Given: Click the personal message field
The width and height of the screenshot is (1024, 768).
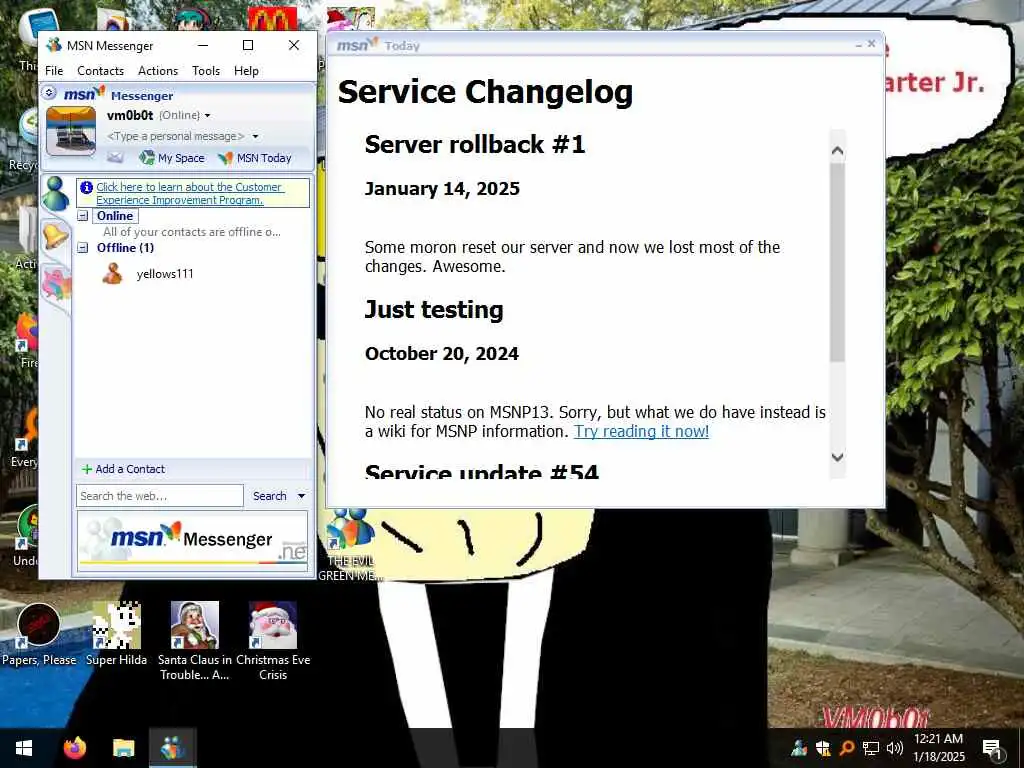Looking at the screenshot, I should (x=176, y=136).
